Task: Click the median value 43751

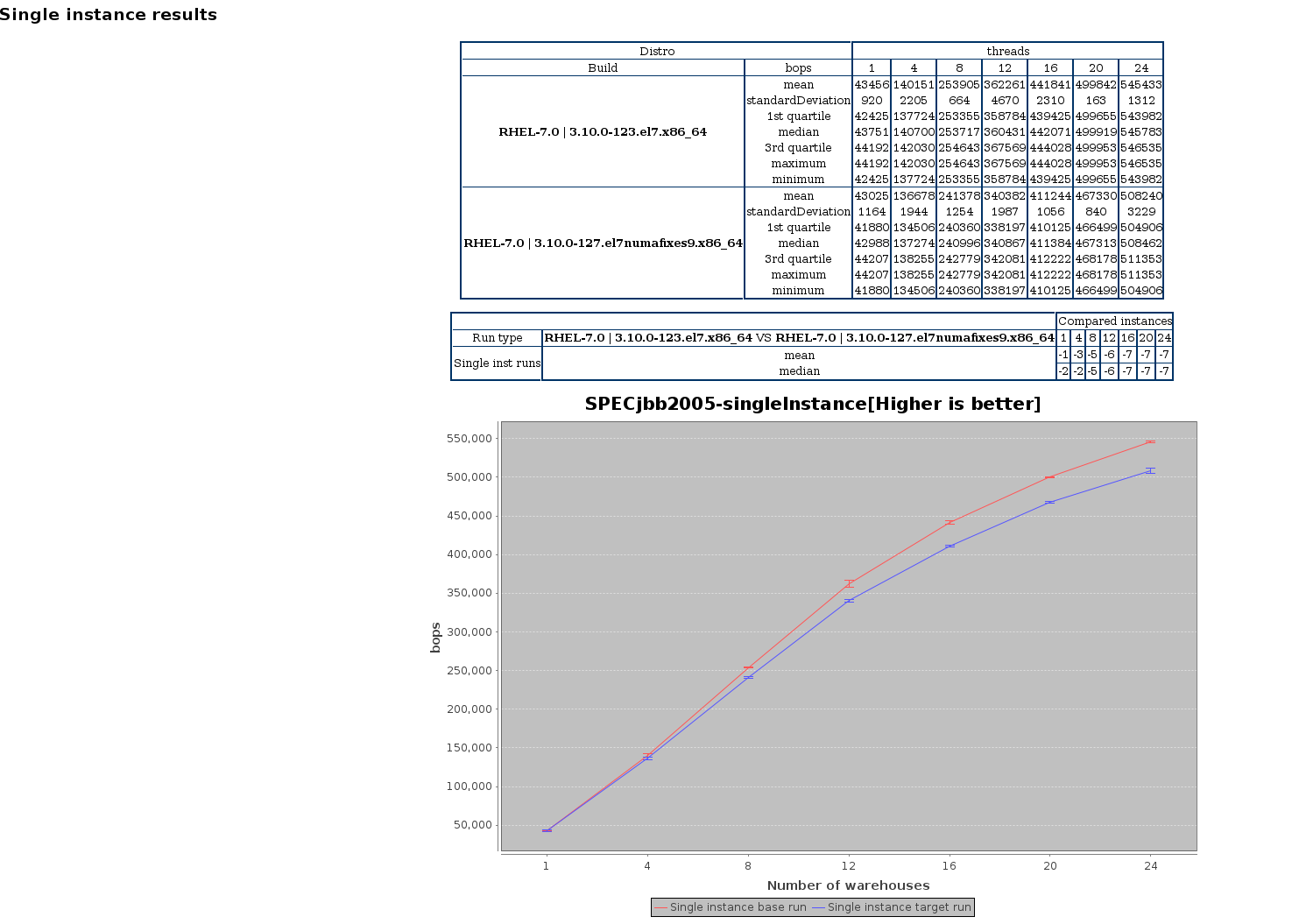Action: (872, 132)
